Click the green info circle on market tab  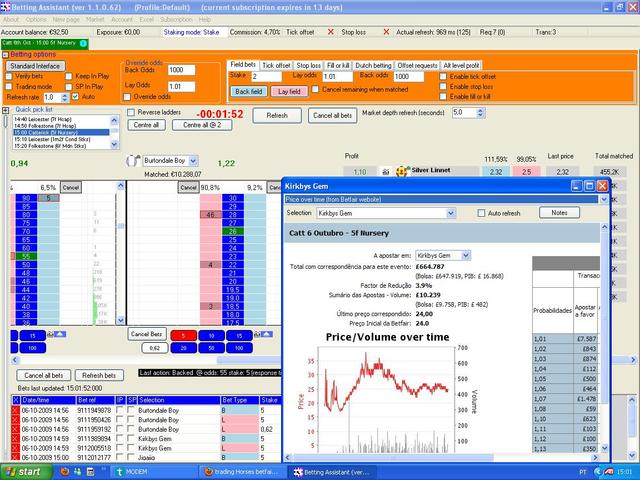click(x=83, y=43)
